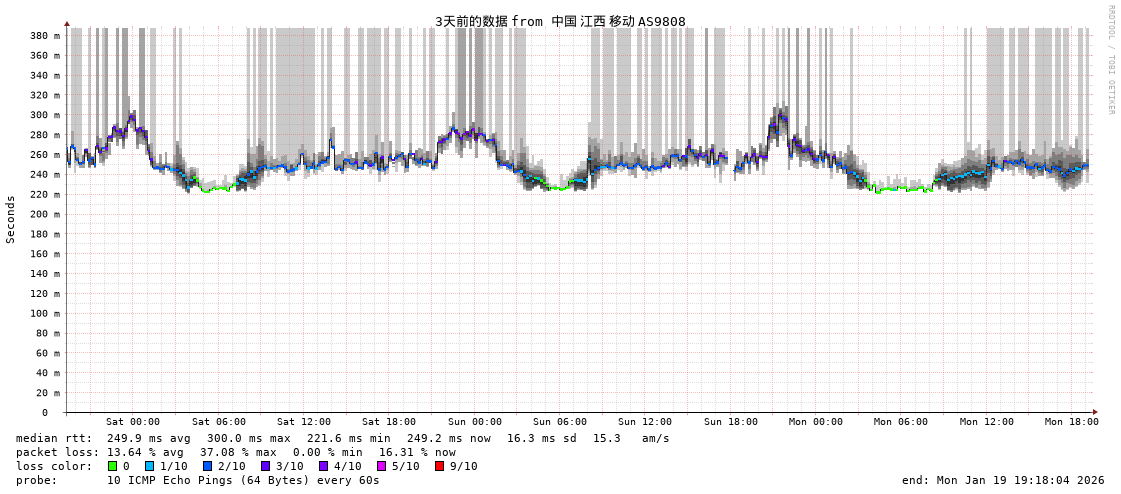The height and width of the screenshot is (494, 1121).
Task: Click the RRDTOOL / TOBI OETIKER watermark
Action: (x=1110, y=60)
